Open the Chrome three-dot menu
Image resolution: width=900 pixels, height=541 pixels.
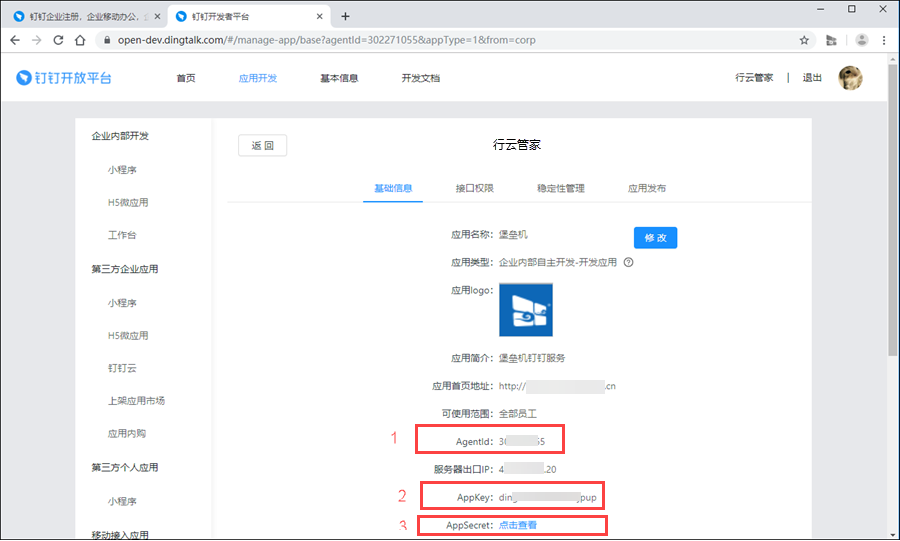click(x=884, y=40)
